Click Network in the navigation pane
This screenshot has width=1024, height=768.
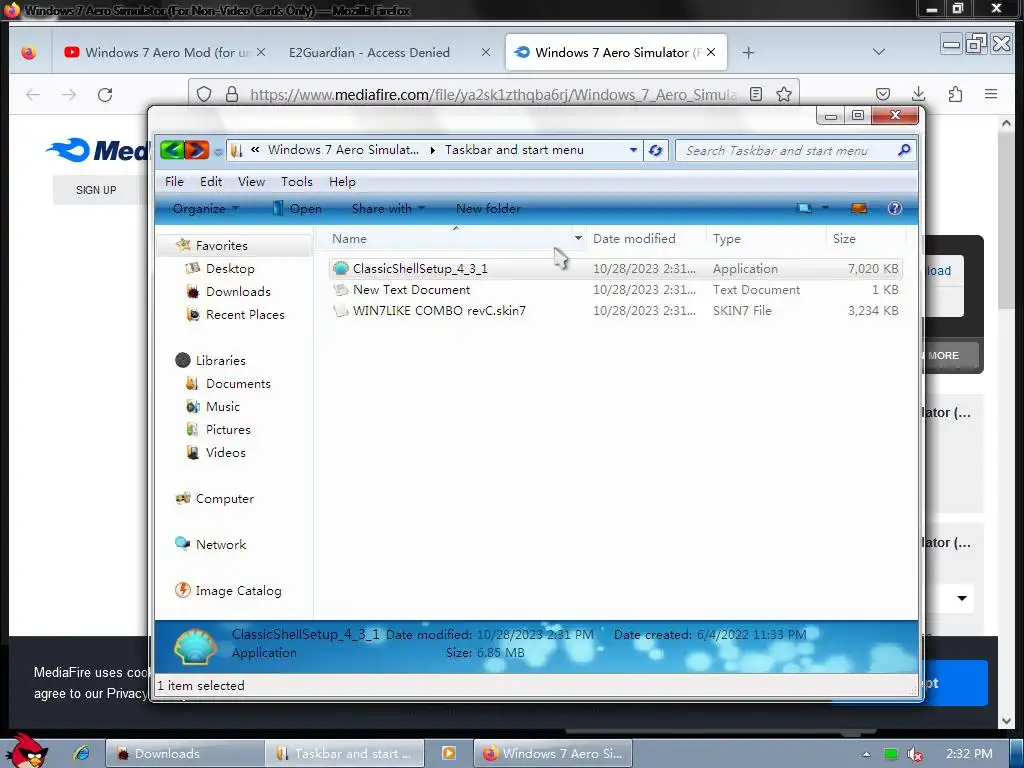(x=221, y=544)
